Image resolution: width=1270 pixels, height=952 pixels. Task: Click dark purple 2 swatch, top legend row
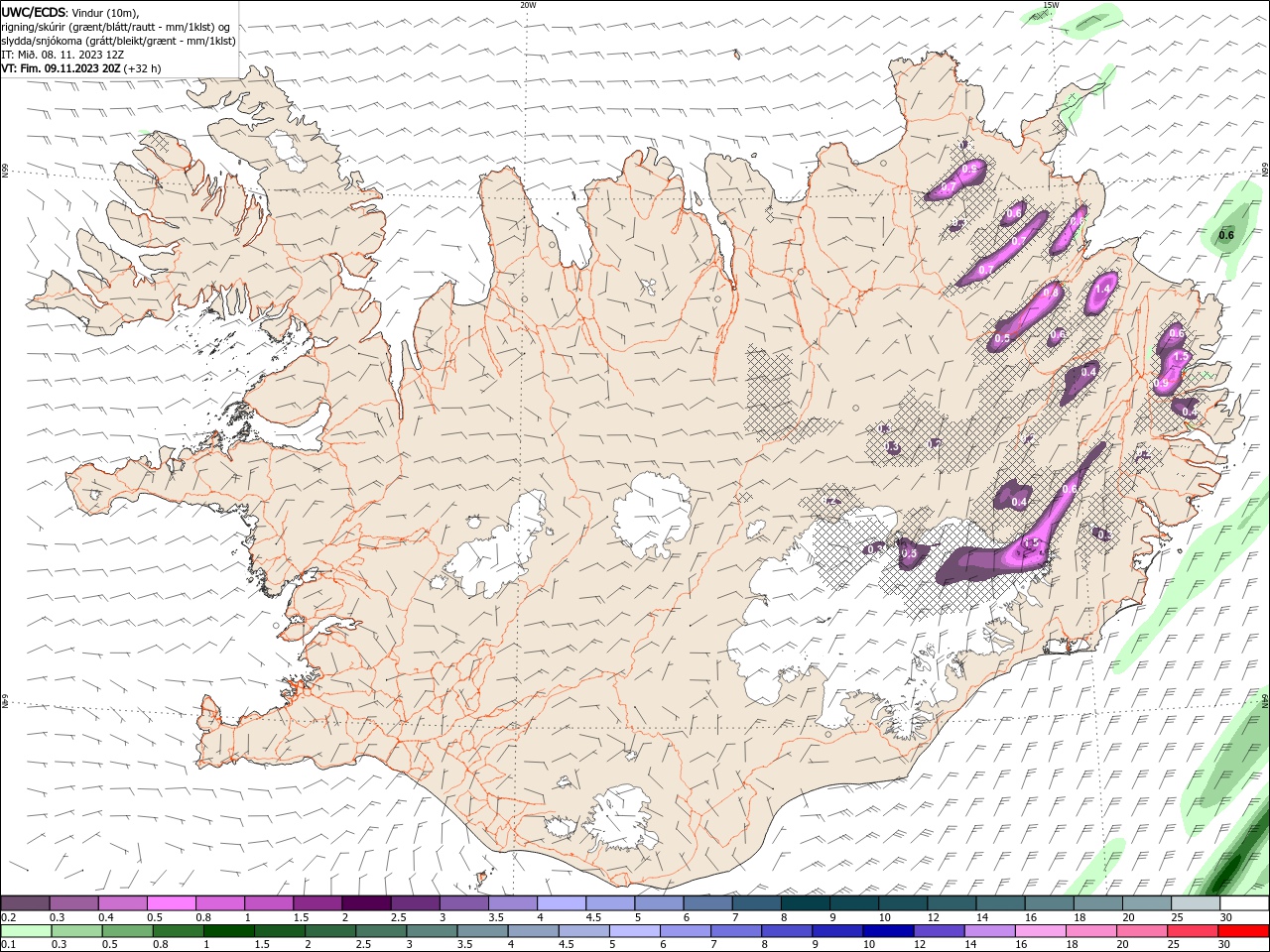click(366, 903)
